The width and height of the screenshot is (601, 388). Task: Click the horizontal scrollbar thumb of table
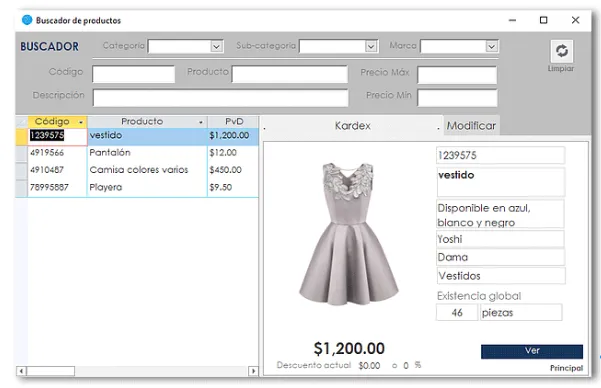click(x=51, y=371)
